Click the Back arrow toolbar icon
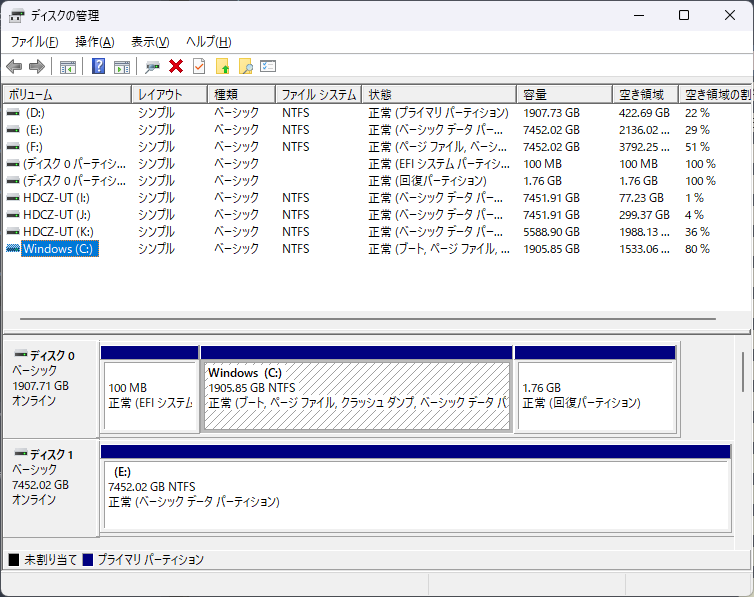Viewport: 754px width, 597px height. 14,67
